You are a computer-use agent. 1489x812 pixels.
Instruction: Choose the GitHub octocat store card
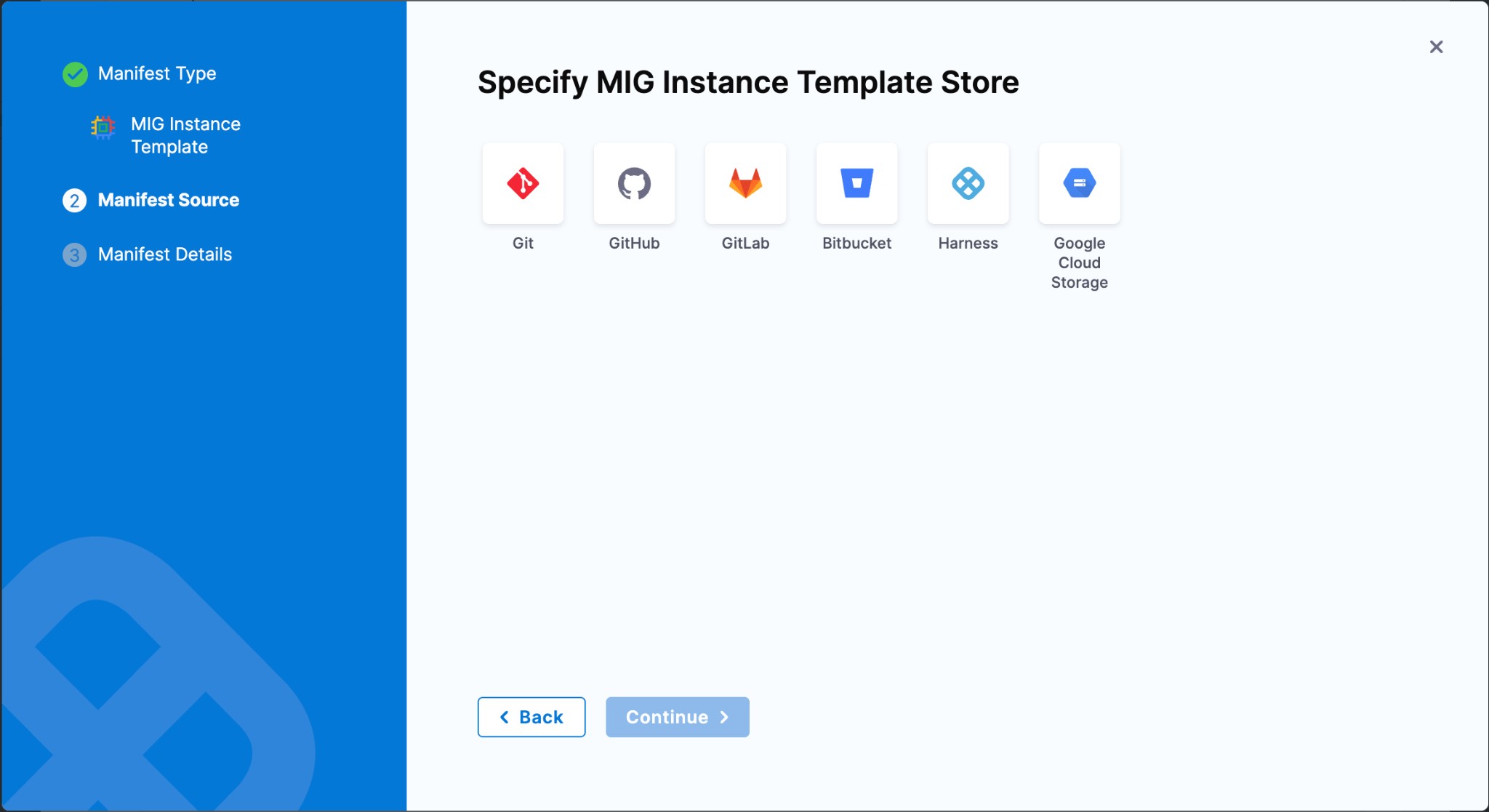click(x=634, y=183)
